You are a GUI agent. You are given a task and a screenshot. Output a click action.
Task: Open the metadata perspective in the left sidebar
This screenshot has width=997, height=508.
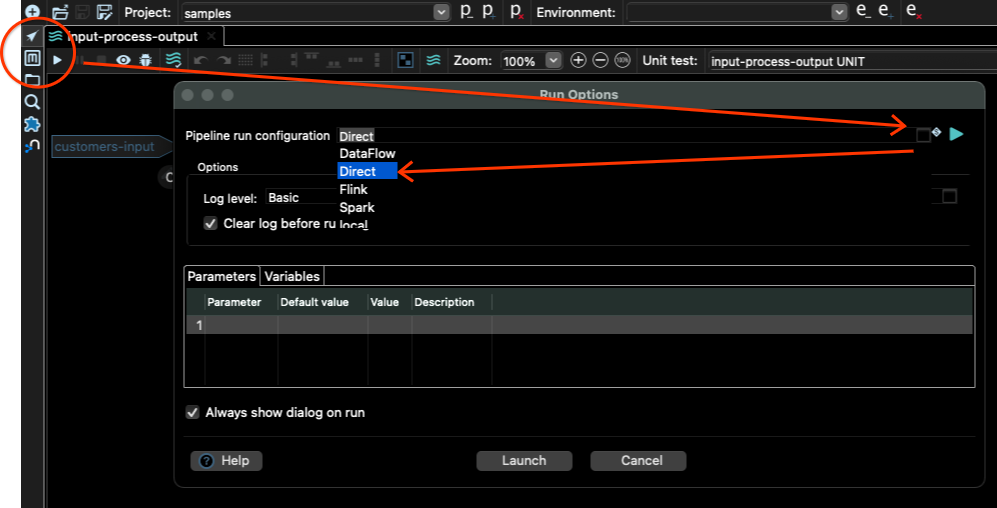coord(32,58)
